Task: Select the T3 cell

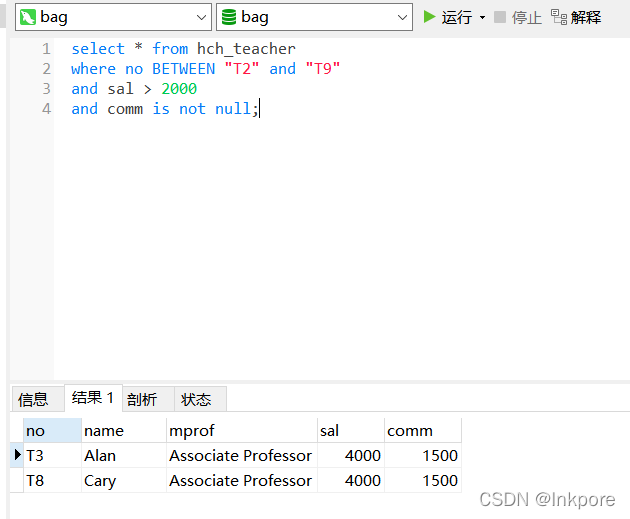Action: point(52,456)
